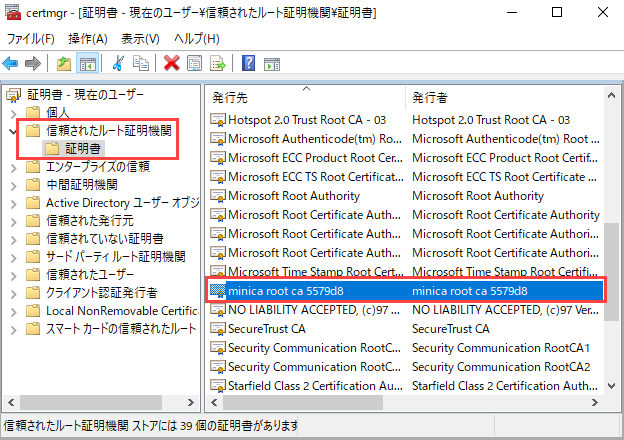
Task: Expand エンタープライズの信頼 node
Action: click(x=14, y=168)
